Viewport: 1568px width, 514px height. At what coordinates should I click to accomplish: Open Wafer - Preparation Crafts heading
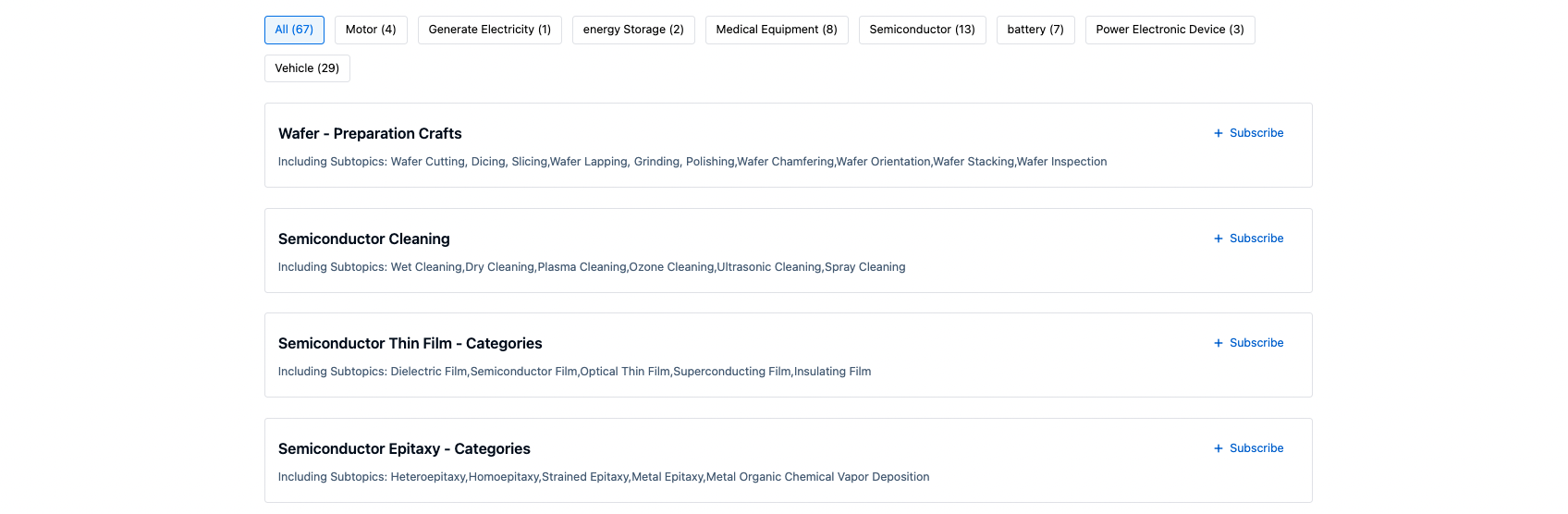coord(370,134)
